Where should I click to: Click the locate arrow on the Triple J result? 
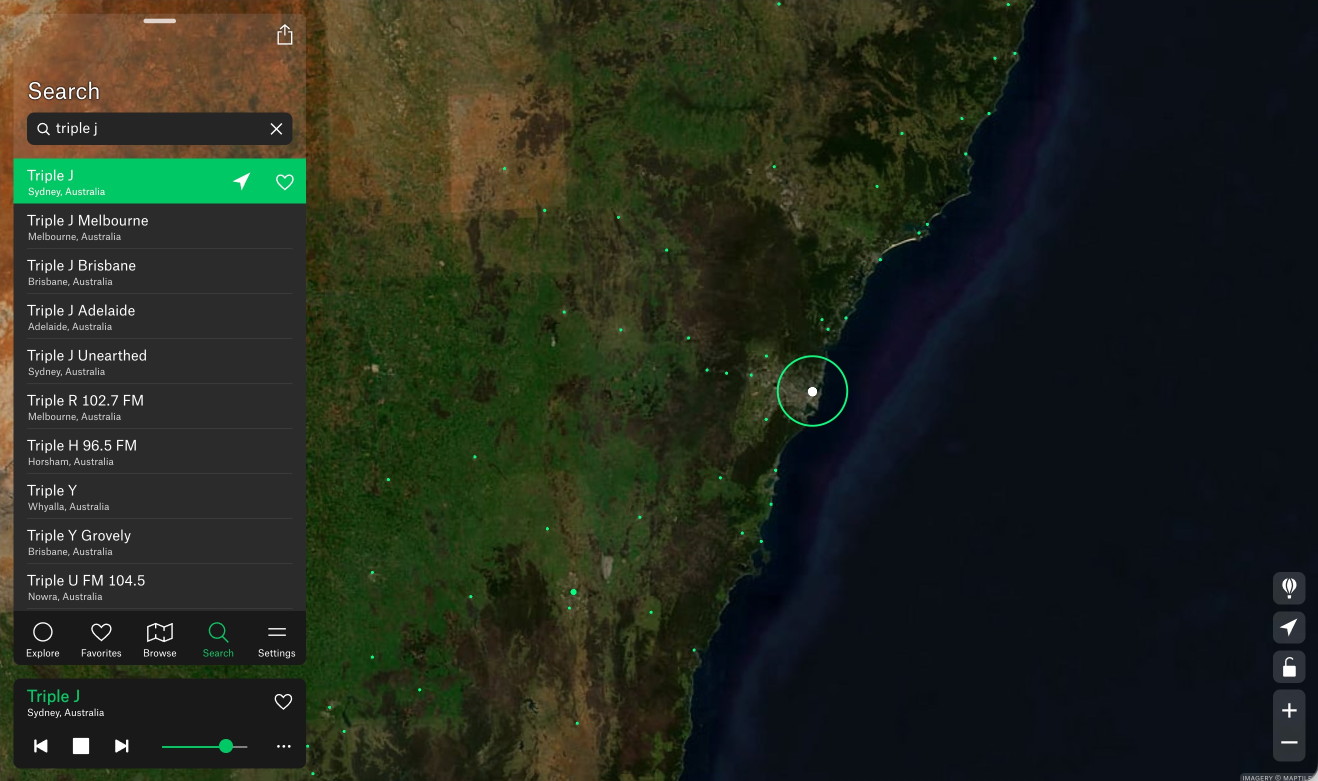point(242,181)
